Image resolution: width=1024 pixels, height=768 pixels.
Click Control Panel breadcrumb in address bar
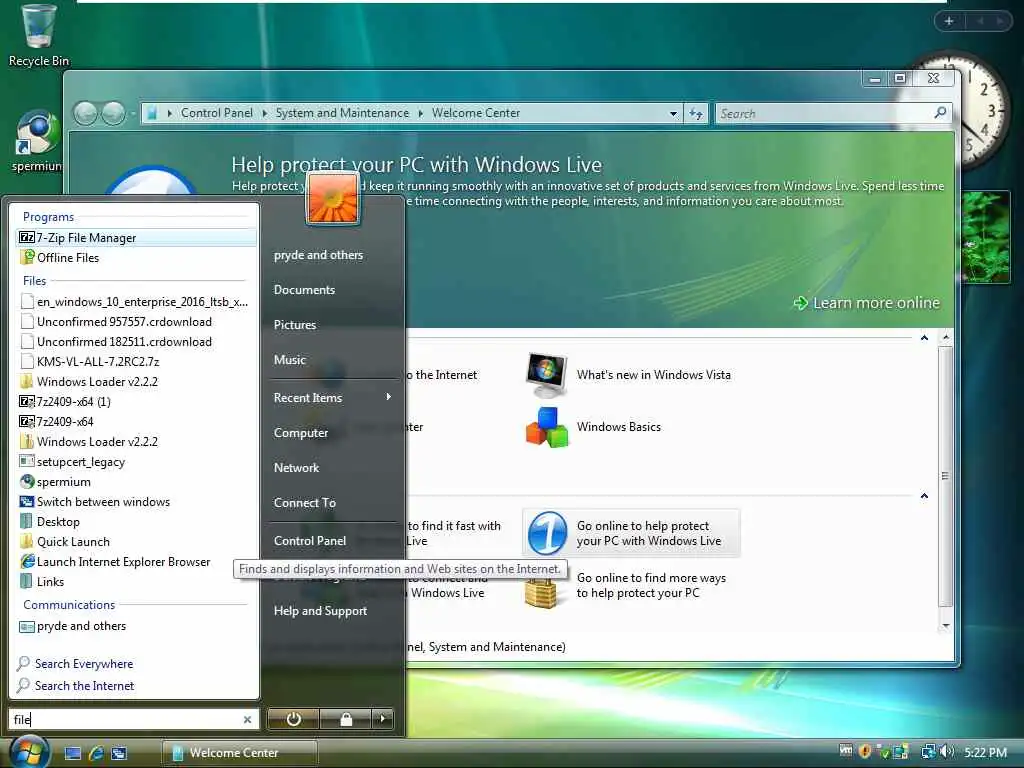point(216,113)
